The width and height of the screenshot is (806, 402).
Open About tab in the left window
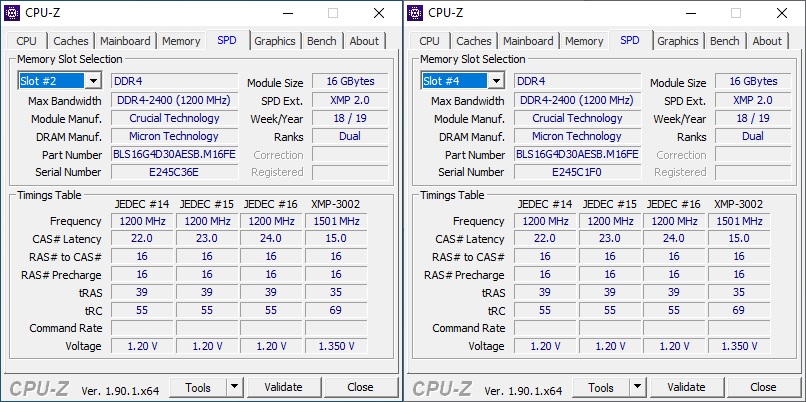click(364, 41)
